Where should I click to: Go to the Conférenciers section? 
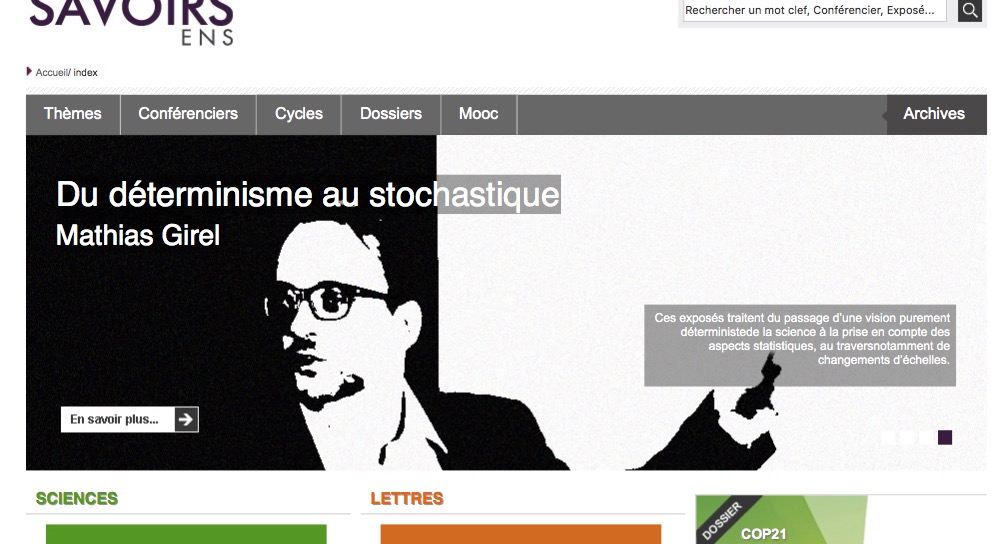click(188, 114)
